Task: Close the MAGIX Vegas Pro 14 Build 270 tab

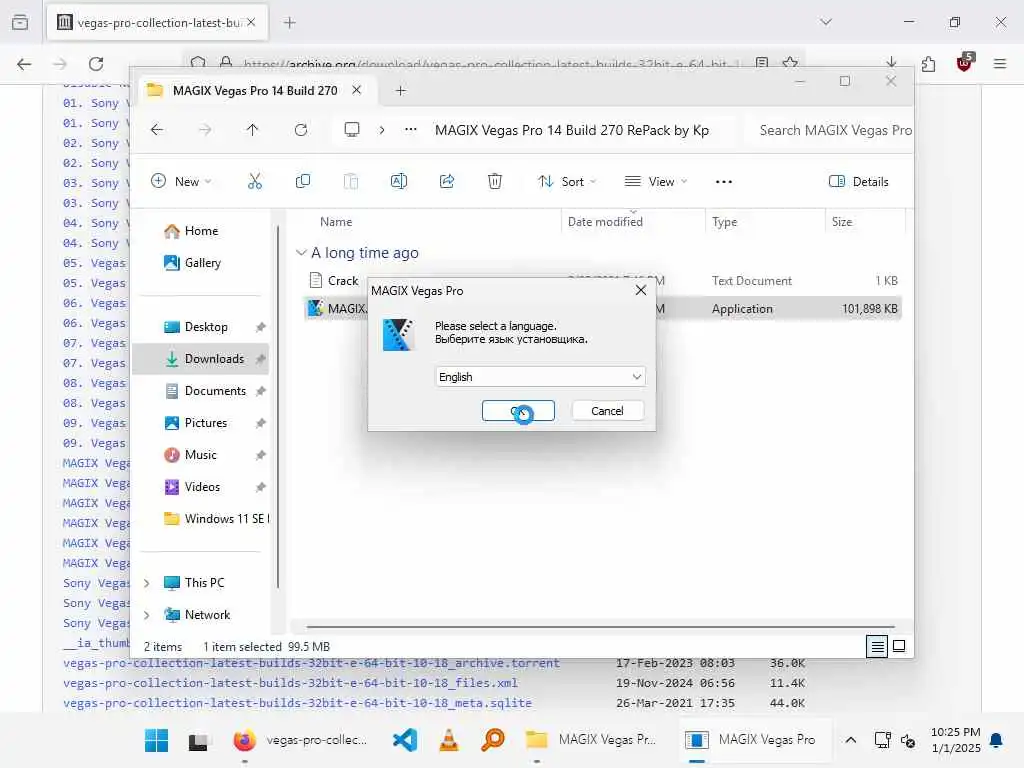Action: tap(357, 90)
